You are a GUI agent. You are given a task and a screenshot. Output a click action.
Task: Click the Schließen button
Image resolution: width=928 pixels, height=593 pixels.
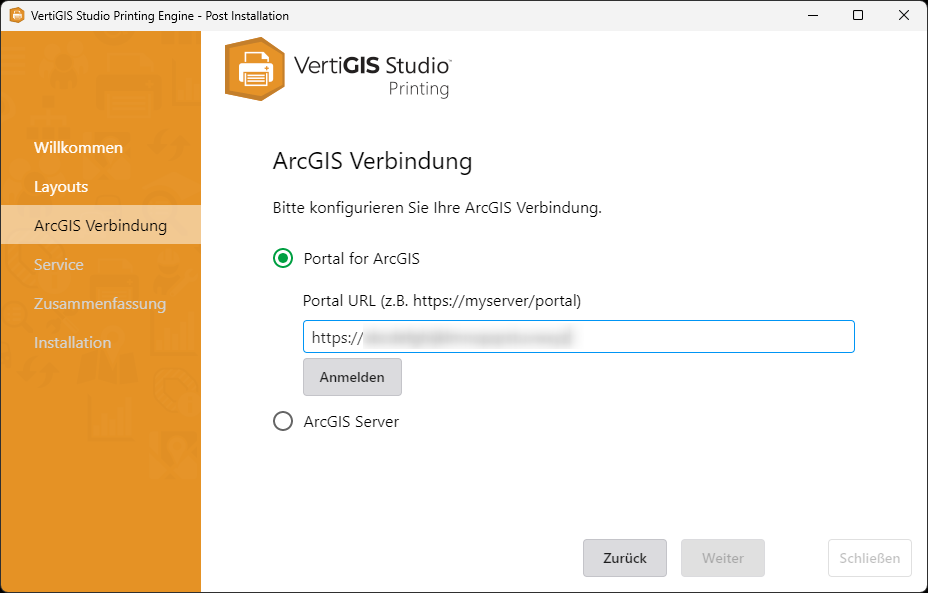(869, 558)
